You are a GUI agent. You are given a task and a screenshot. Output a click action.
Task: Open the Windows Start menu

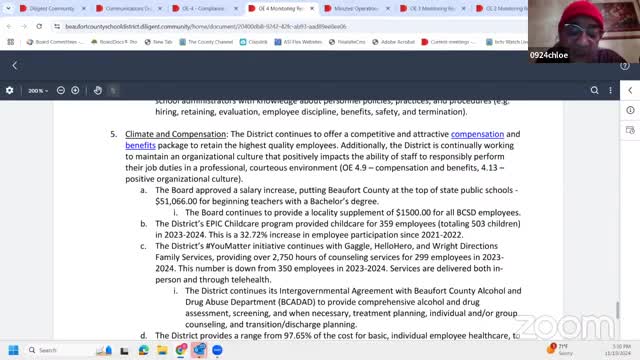13,350
